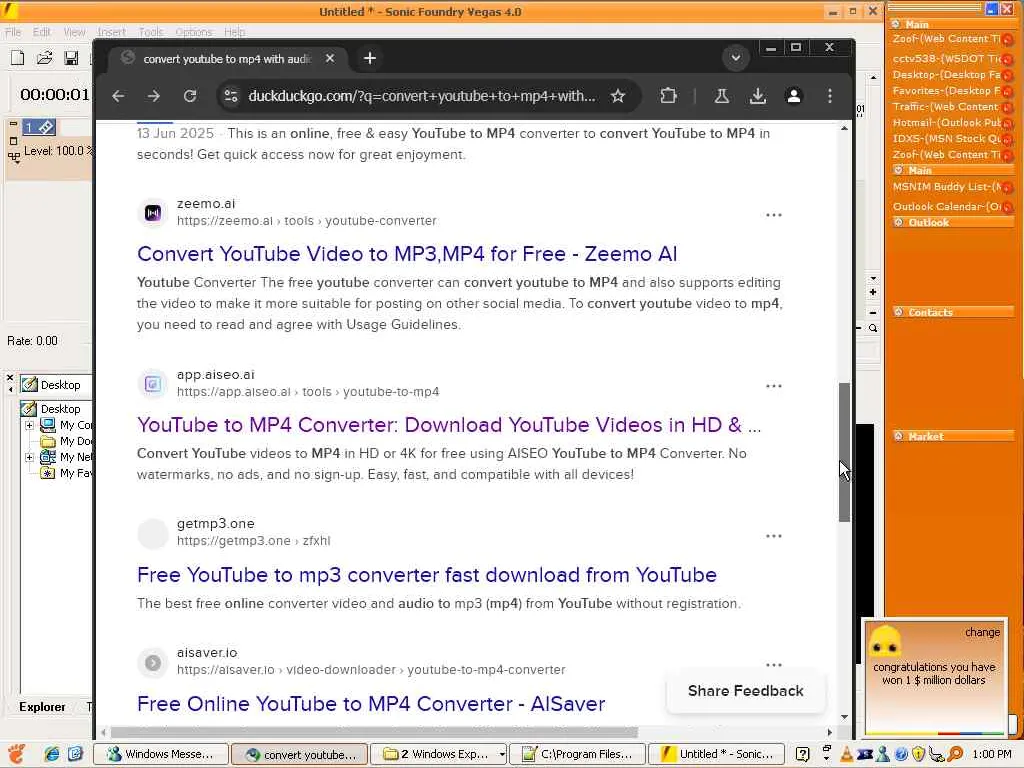Select MSNIM Buddy List item in sidebar
Image resolution: width=1024 pixels, height=768 pixels.
(x=947, y=187)
